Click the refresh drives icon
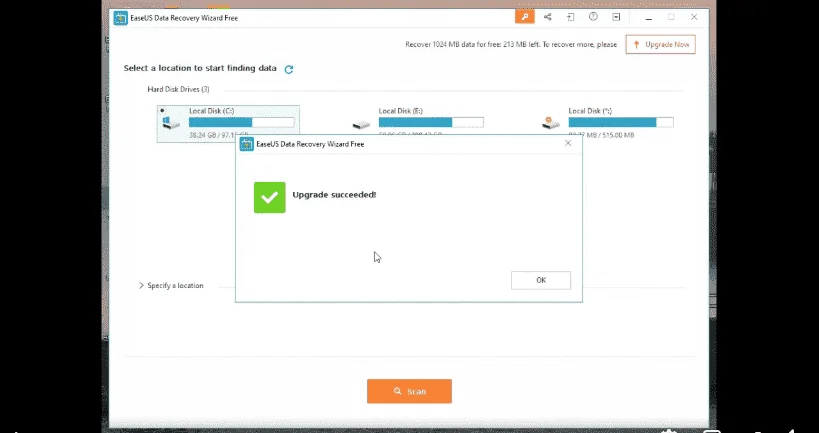819x433 pixels. 289,69
